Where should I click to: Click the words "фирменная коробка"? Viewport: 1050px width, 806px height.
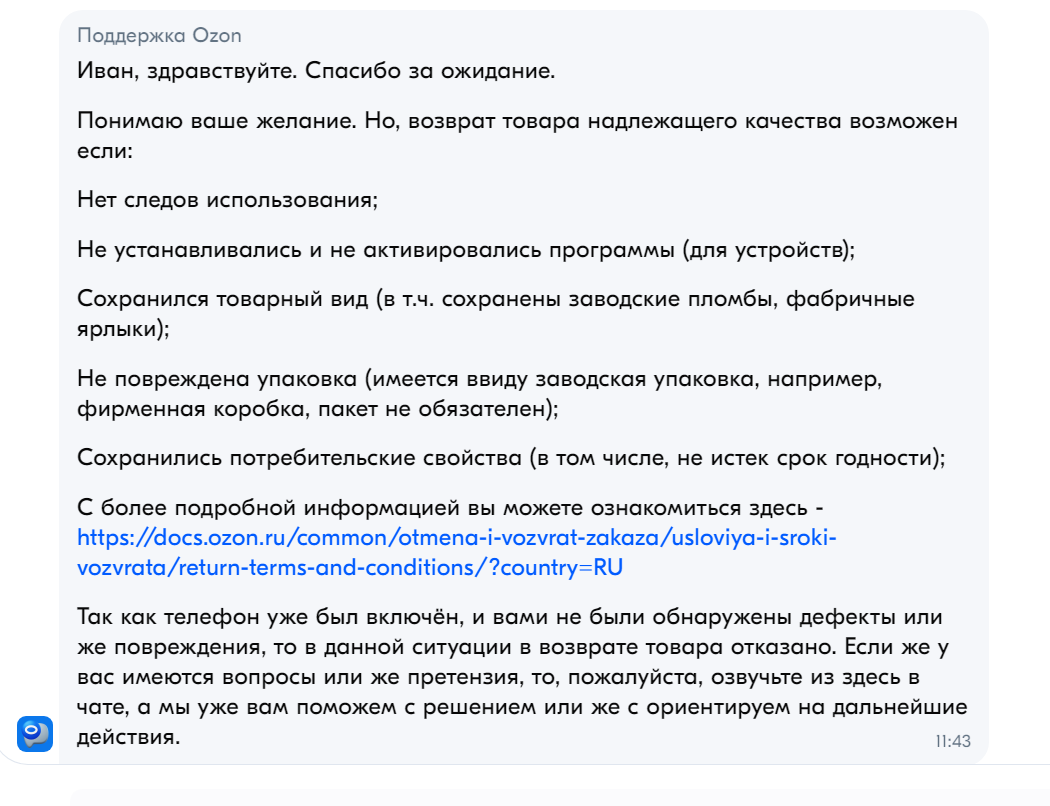point(167,408)
